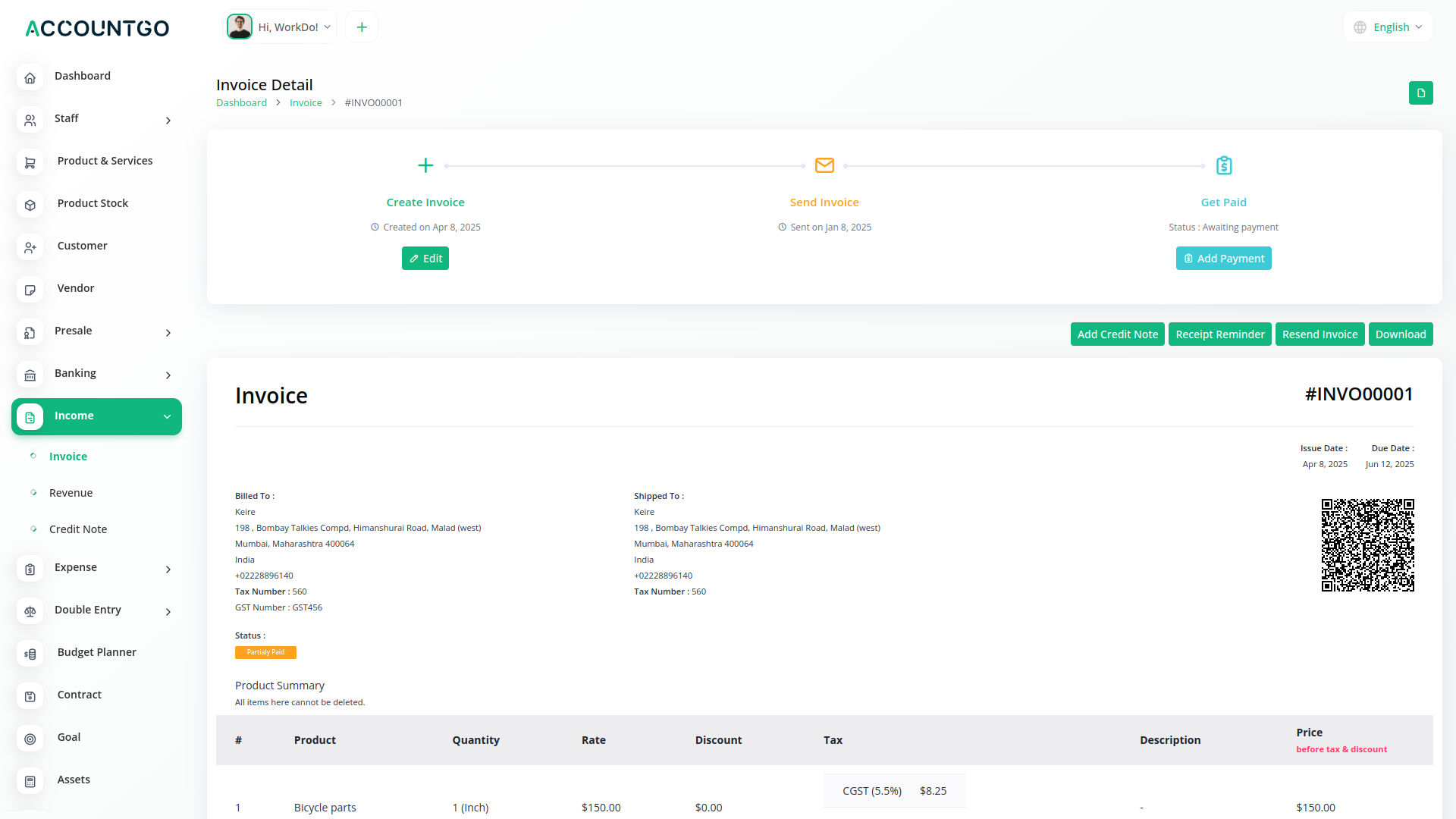
Task: Click the Vendor sidebar icon
Action: [x=30, y=290]
